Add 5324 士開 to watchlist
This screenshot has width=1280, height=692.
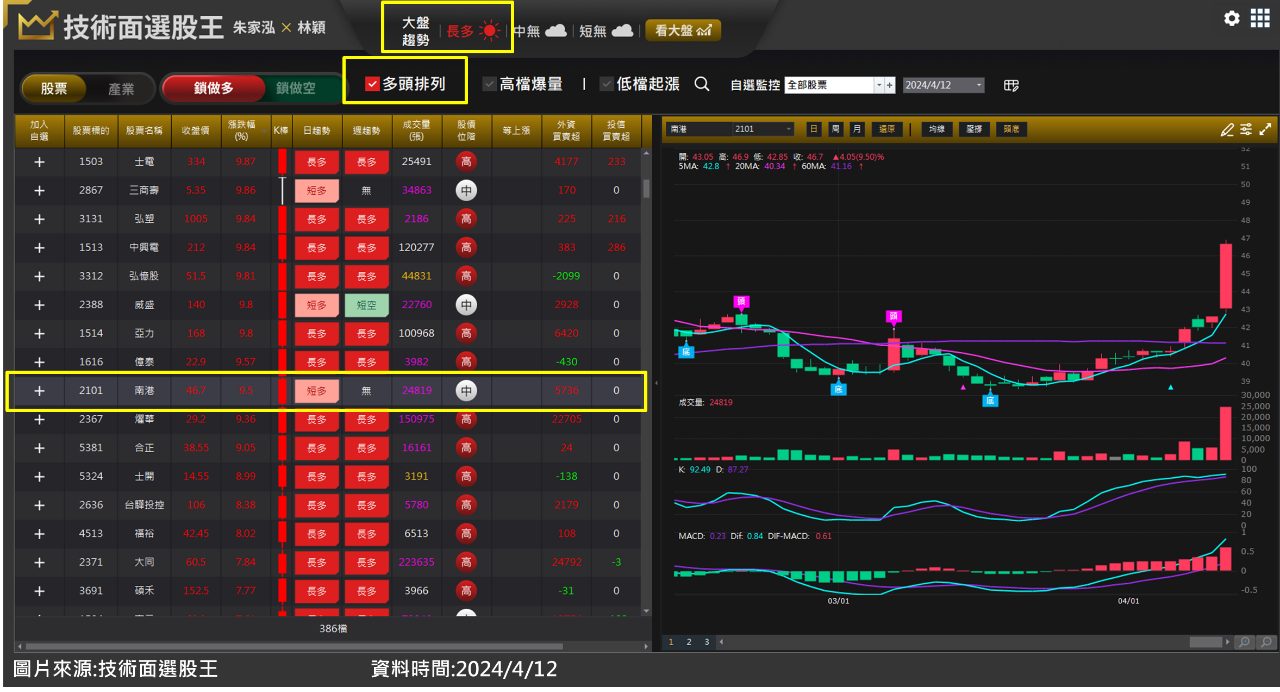point(40,477)
